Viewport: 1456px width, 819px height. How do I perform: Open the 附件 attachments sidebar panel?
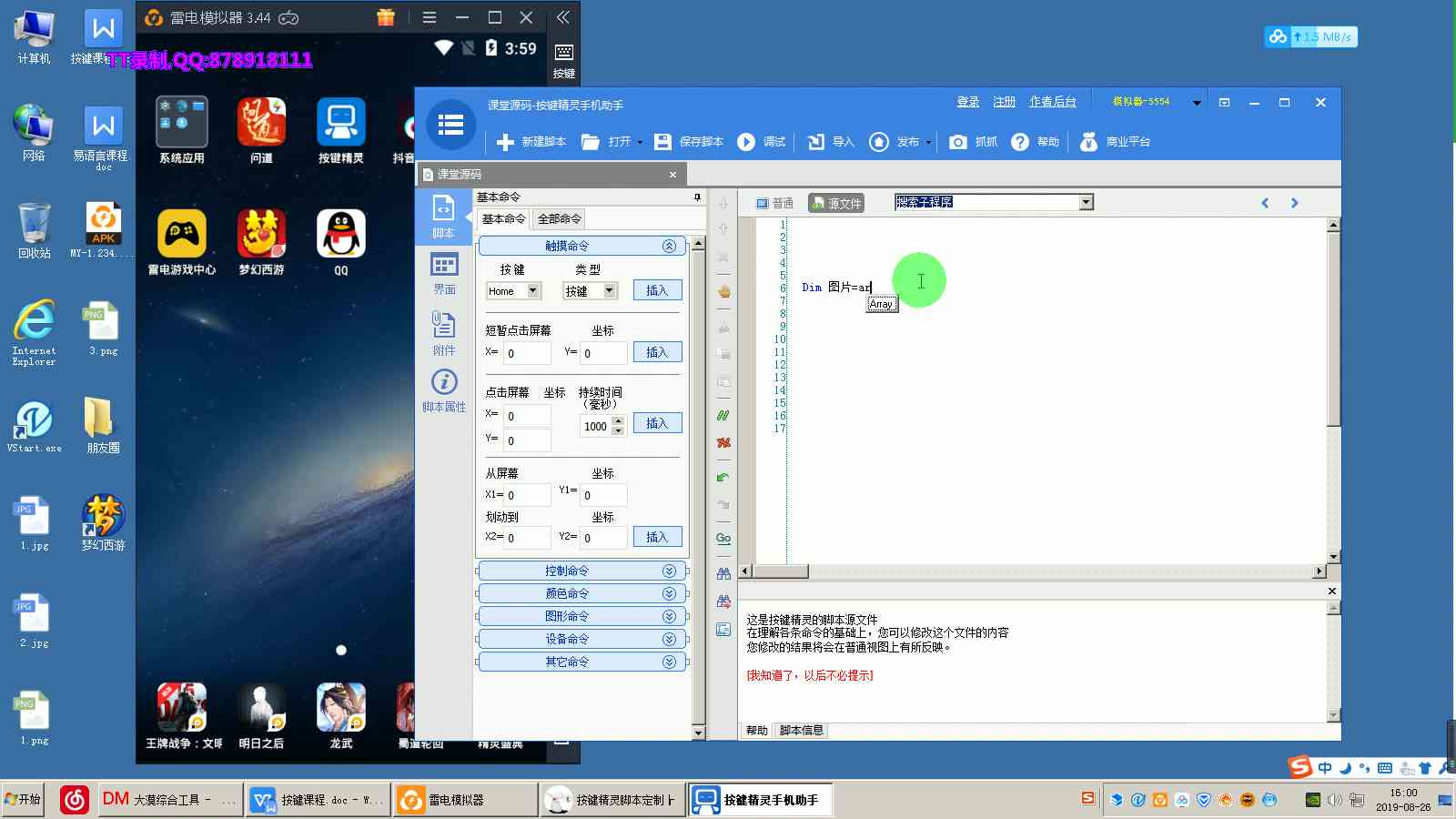(x=444, y=333)
